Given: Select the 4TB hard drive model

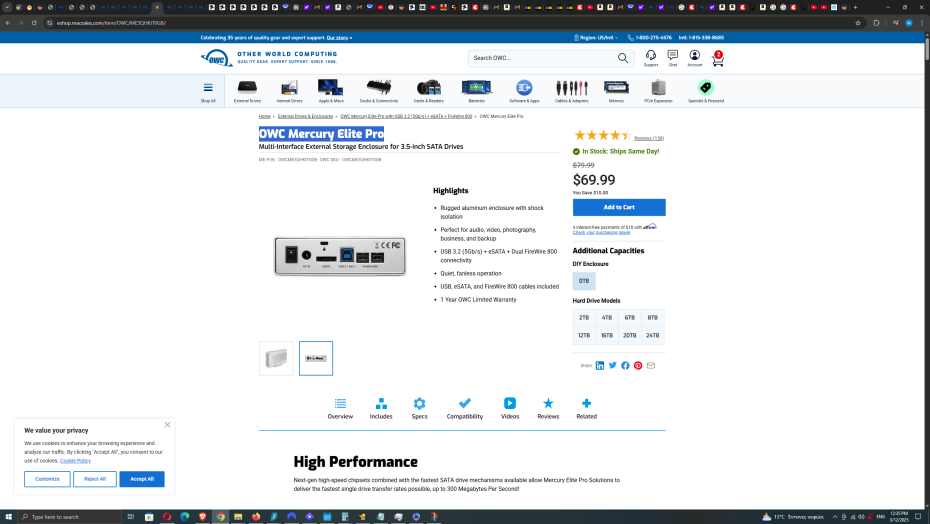Looking at the screenshot, I should coord(607,317).
